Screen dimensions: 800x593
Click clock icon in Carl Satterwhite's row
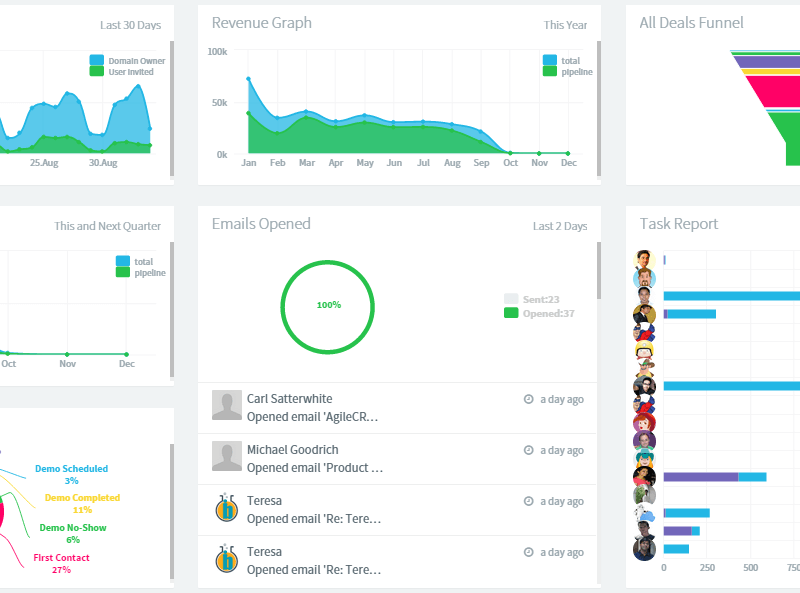click(x=529, y=399)
